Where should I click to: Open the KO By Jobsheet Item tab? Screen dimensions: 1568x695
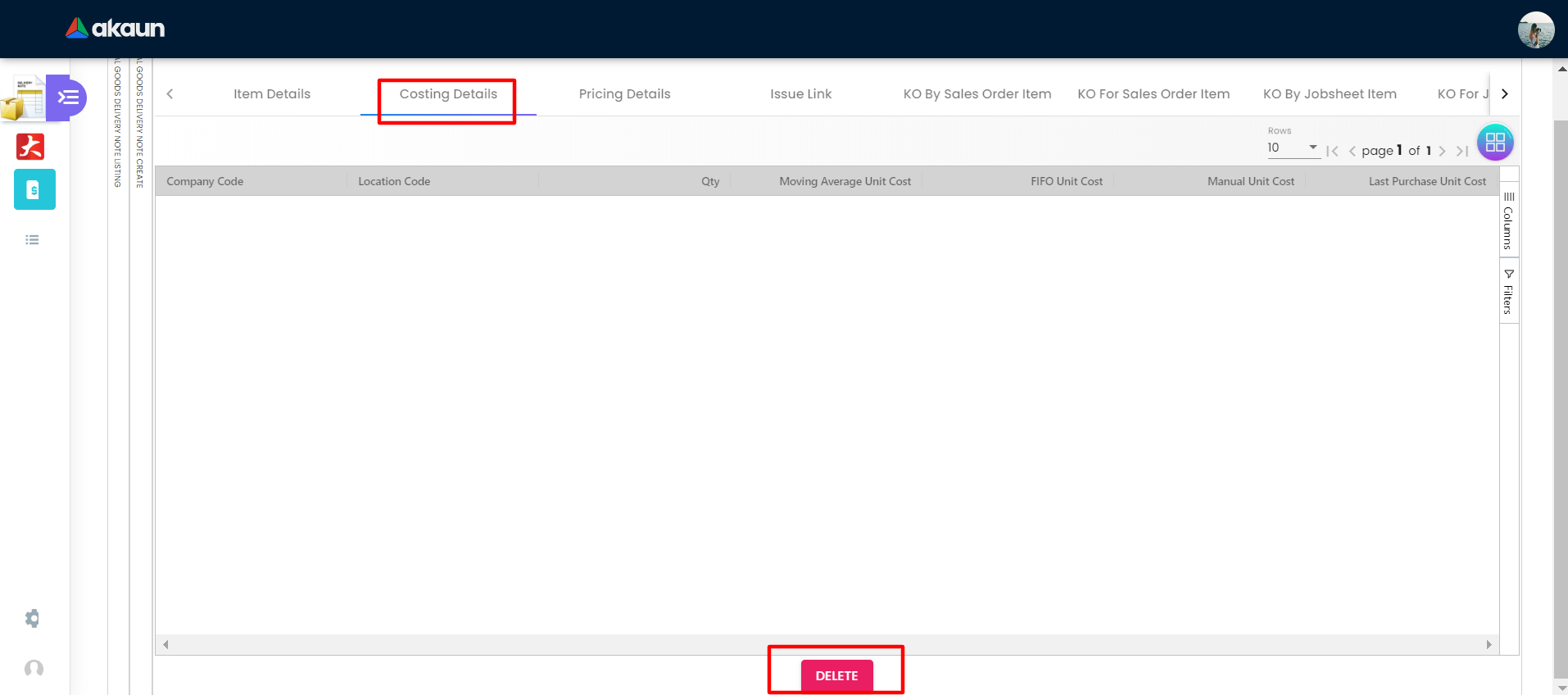point(1330,94)
